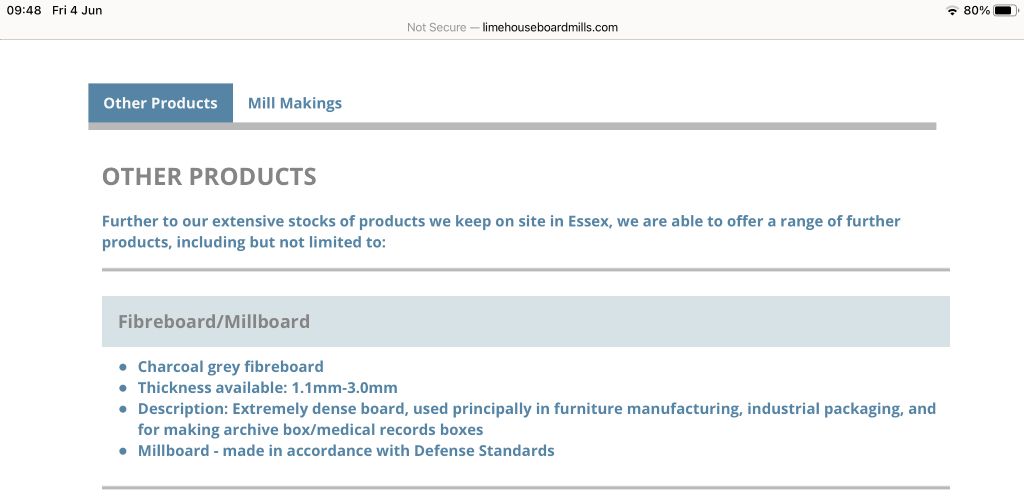Click the intro paragraph about Essex stocks
This screenshot has width=1024, height=503.
[x=501, y=232]
